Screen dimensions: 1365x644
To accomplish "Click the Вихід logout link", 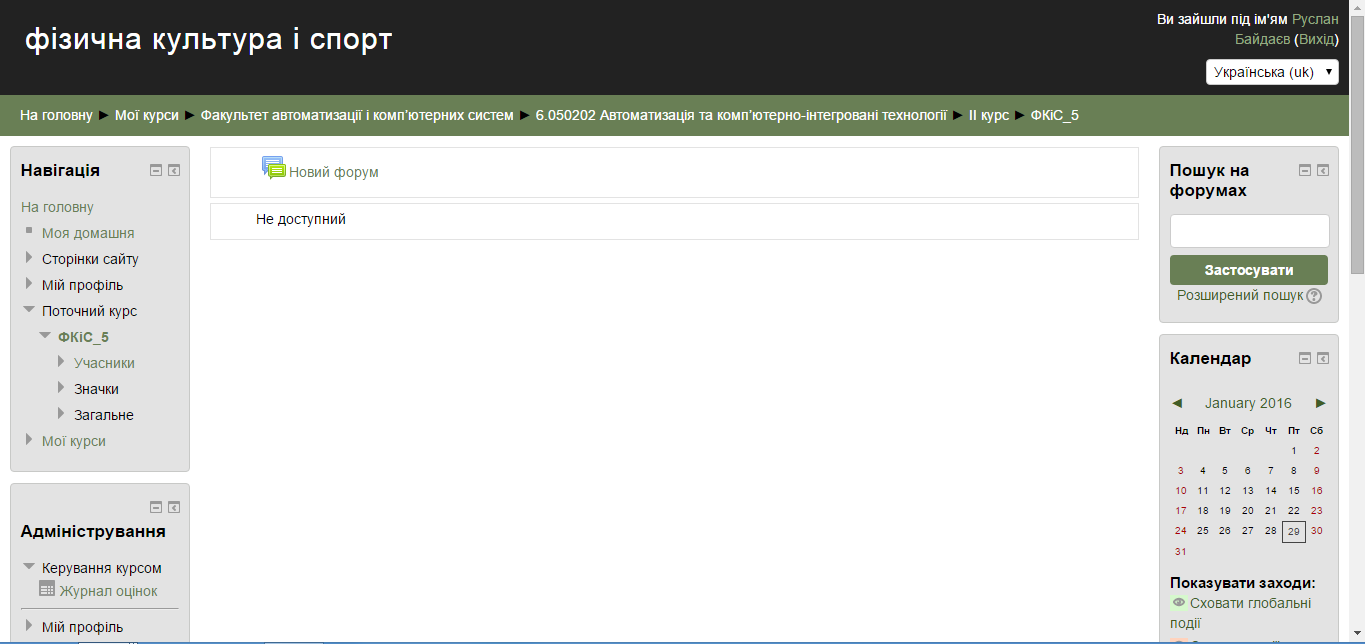I will click(1316, 39).
